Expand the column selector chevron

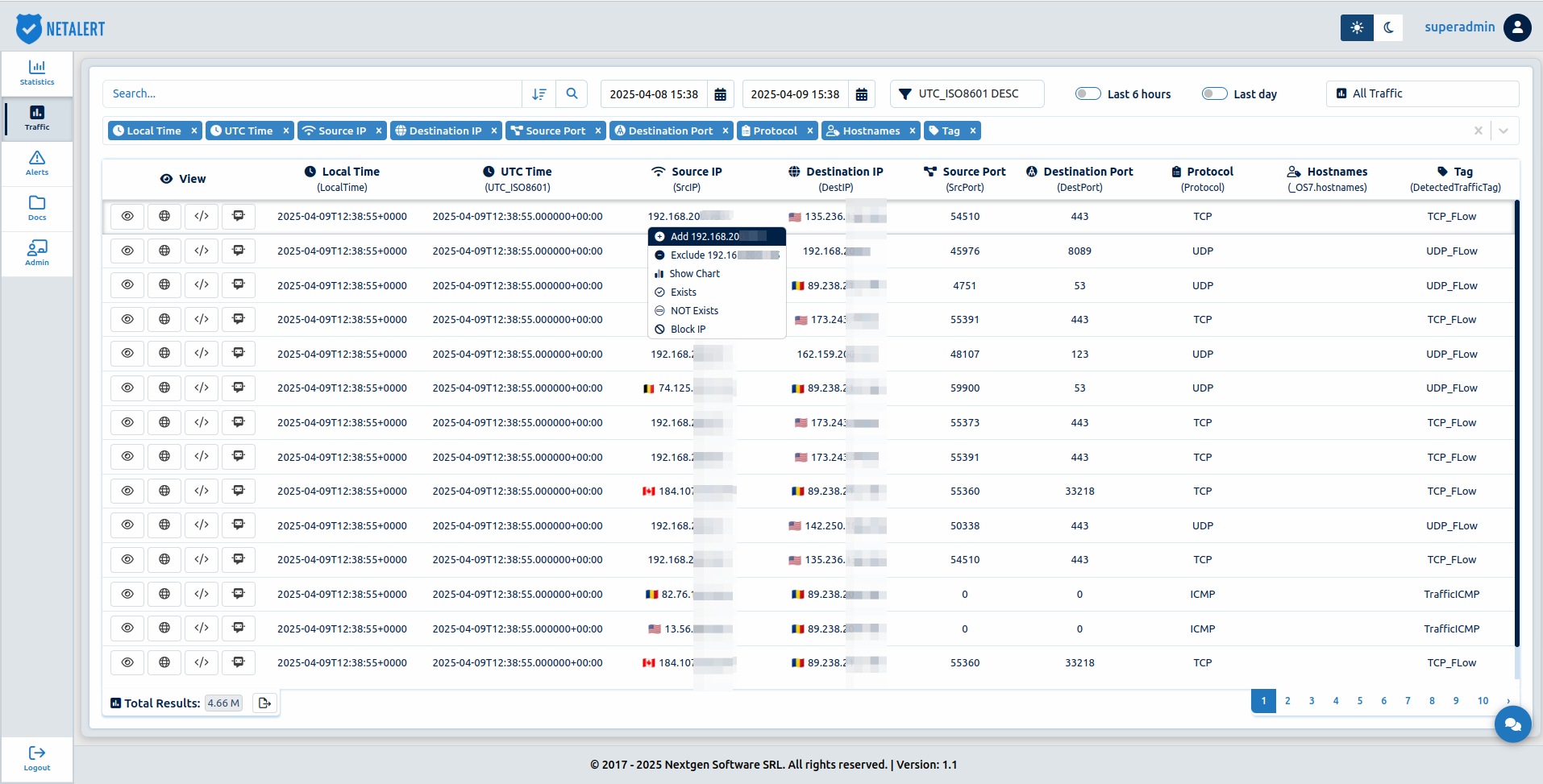(x=1503, y=131)
